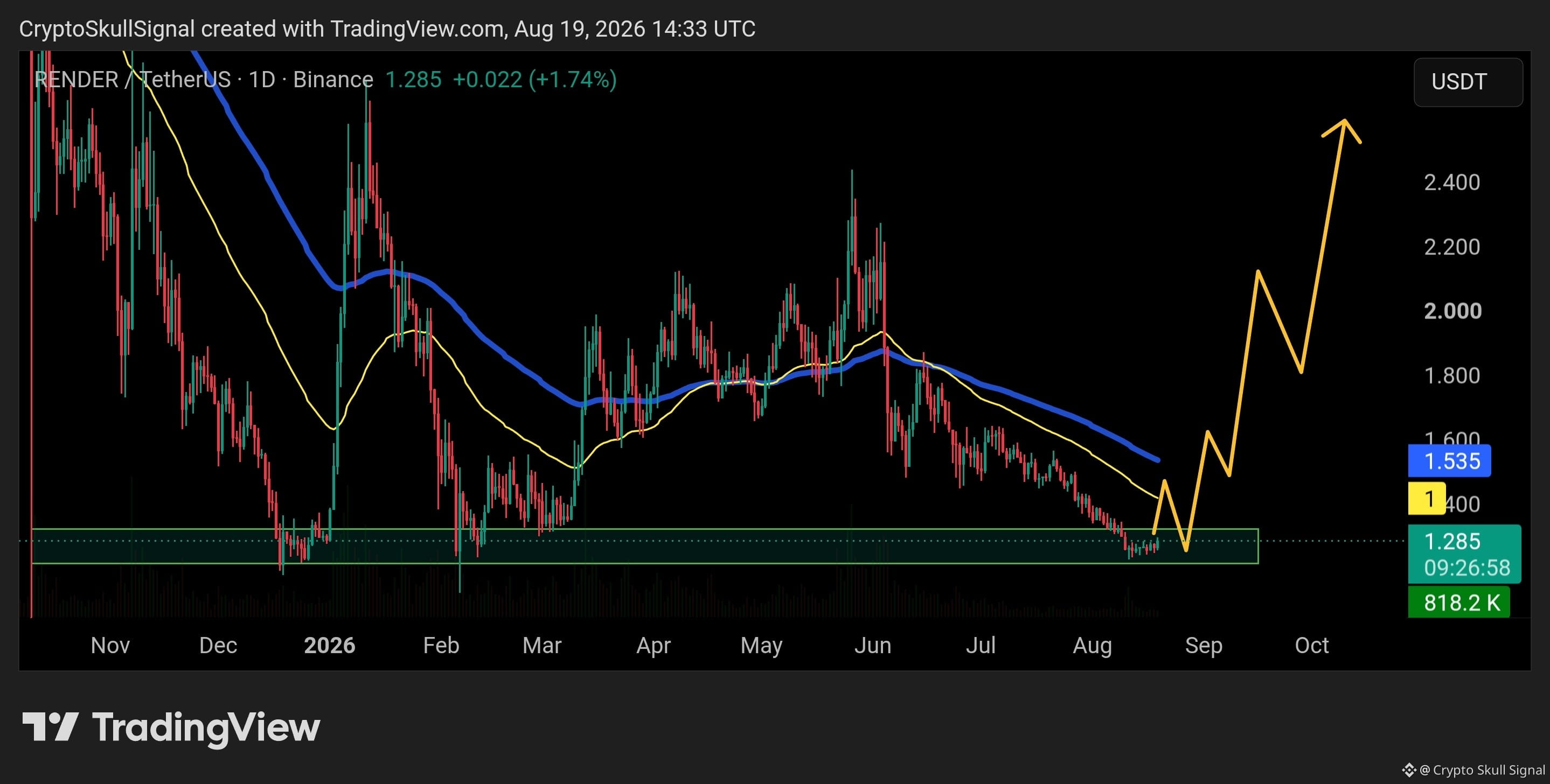Select the yellow moving average price label
This screenshot has width=1550, height=784.
click(1427, 499)
